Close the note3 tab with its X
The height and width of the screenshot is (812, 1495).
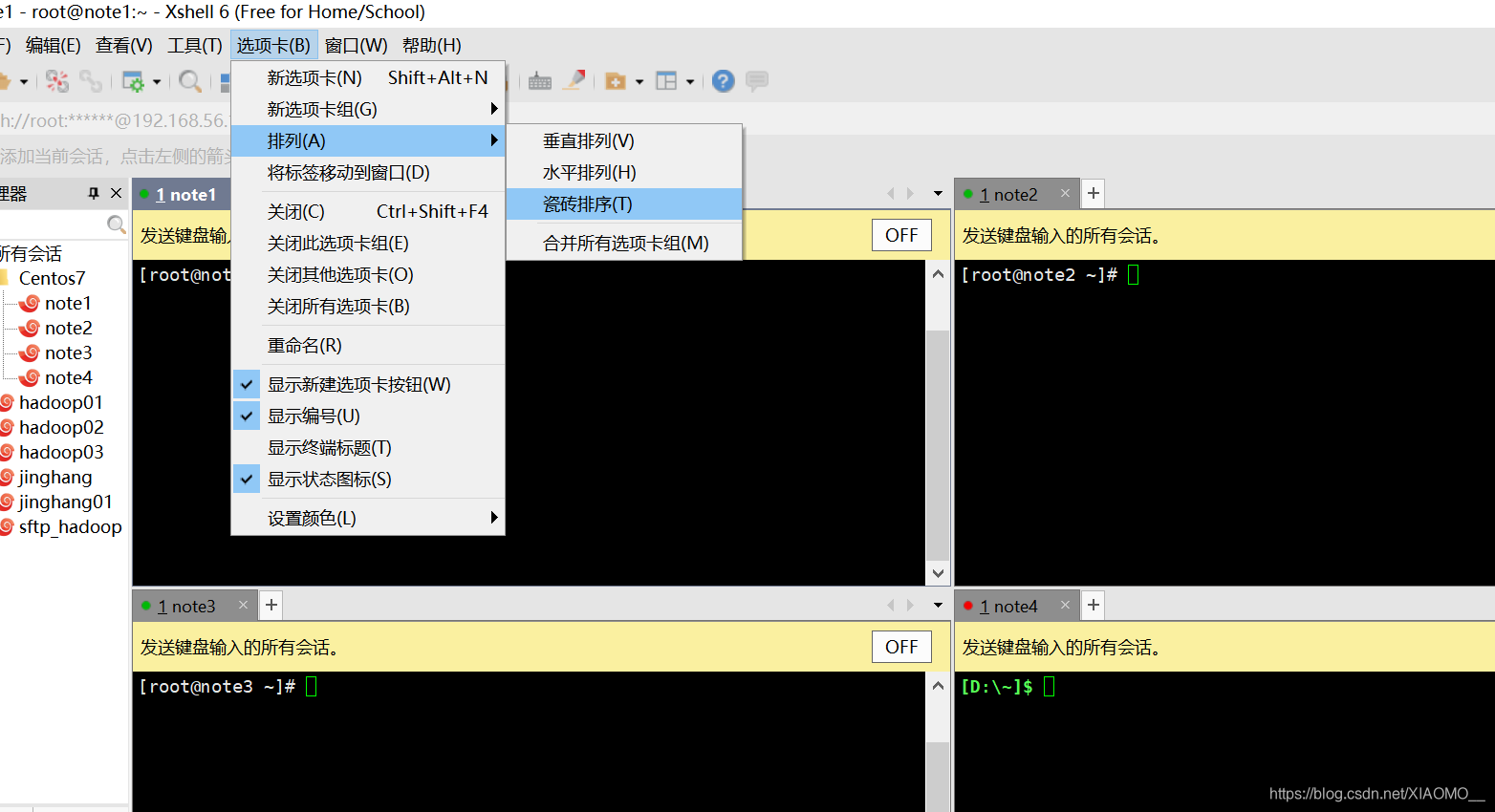click(243, 605)
